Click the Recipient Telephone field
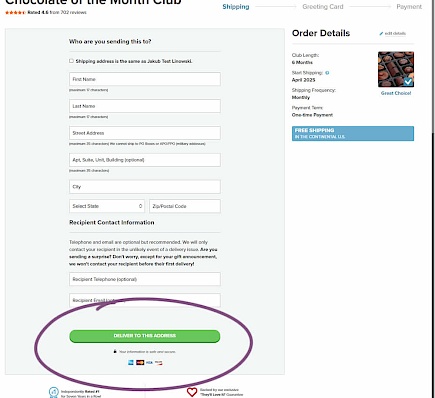The height and width of the screenshot is (398, 435). coord(145,279)
